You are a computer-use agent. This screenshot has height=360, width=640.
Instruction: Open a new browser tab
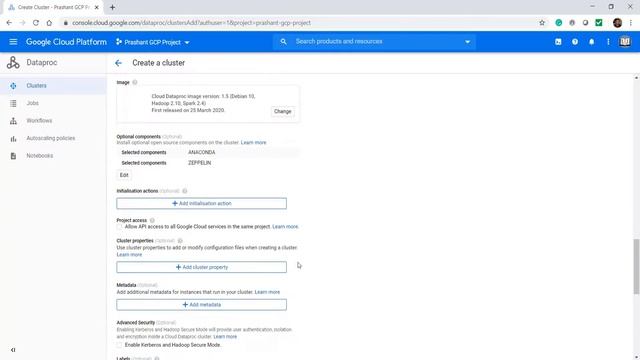coord(112,7)
